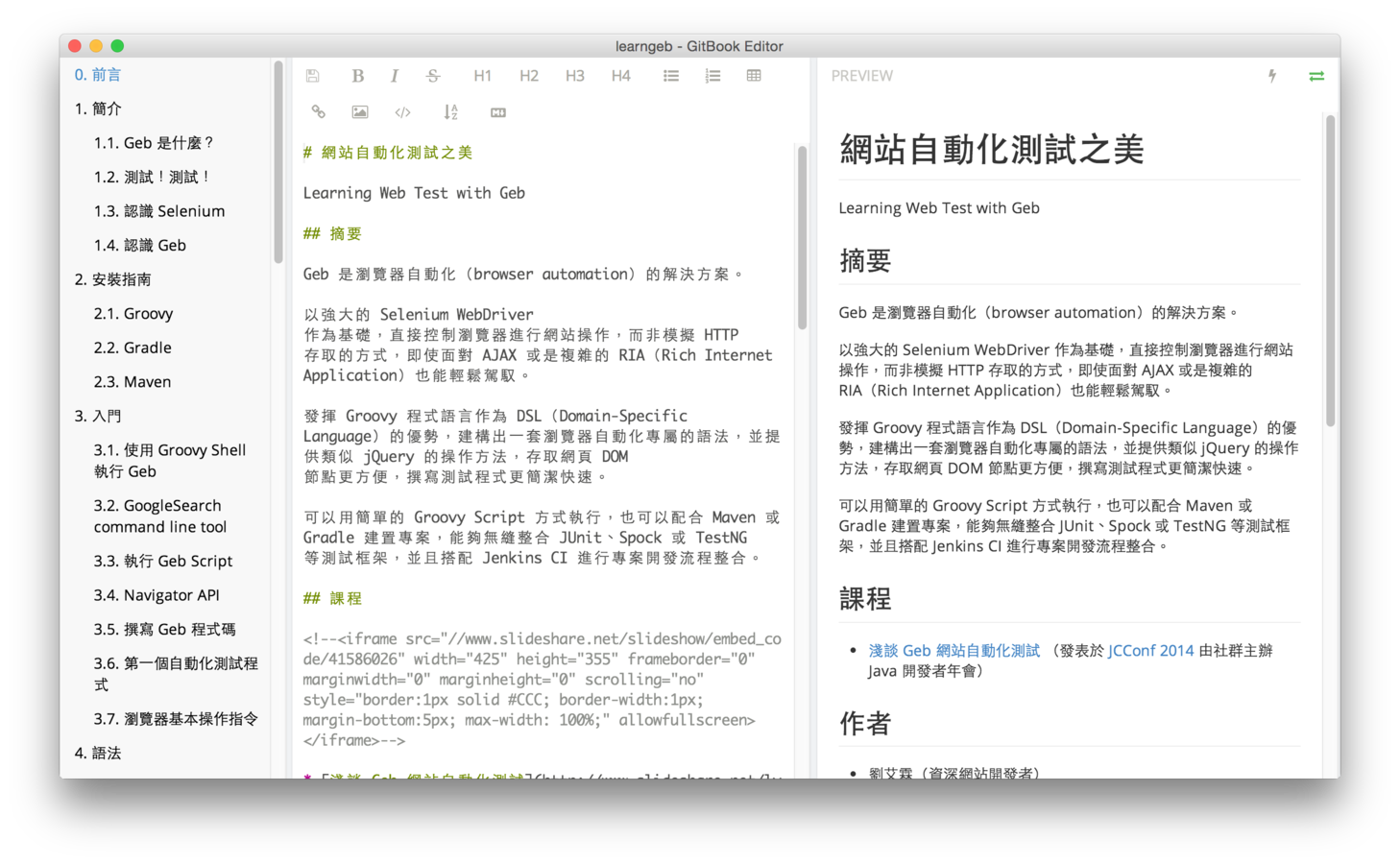Open chapter 0. 前言

click(98, 75)
